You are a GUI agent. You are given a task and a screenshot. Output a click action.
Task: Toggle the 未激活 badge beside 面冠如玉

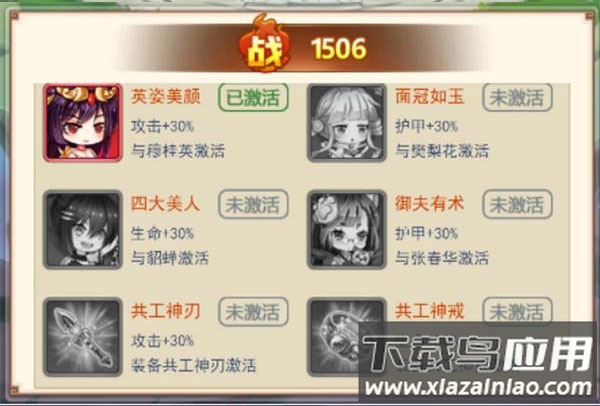[x=517, y=98]
